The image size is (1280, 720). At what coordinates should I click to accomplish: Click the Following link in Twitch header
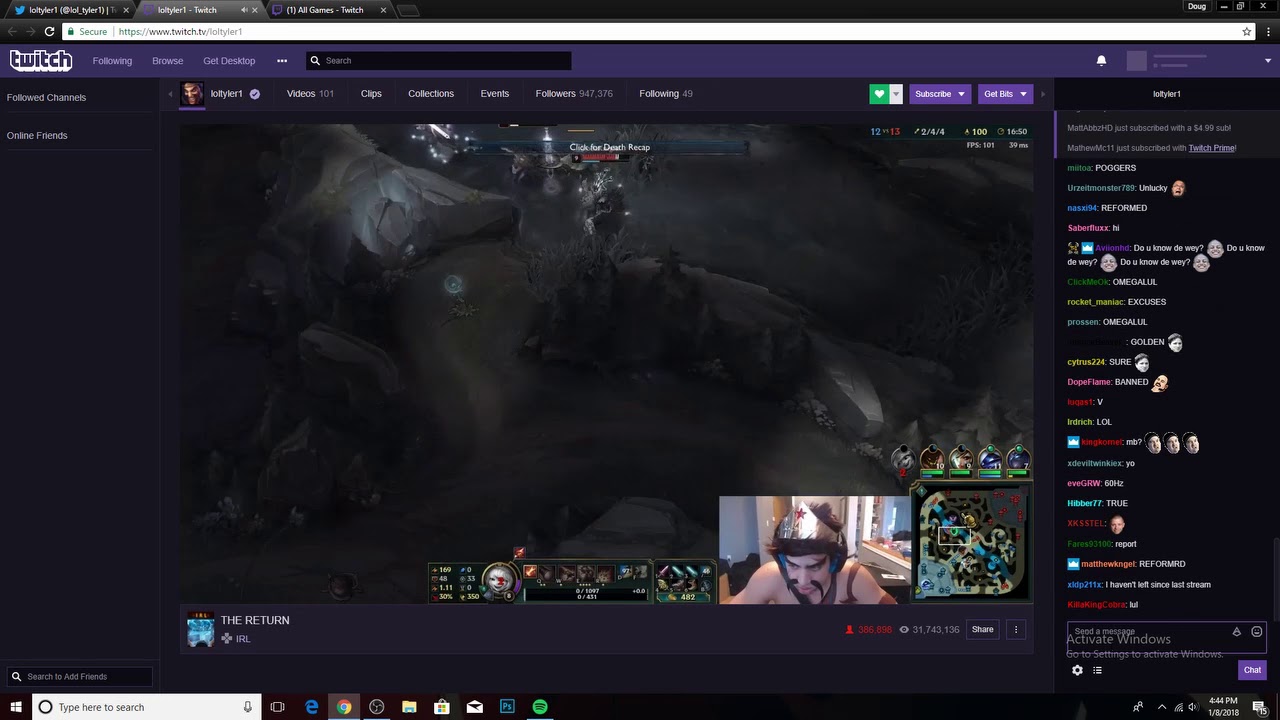(112, 61)
